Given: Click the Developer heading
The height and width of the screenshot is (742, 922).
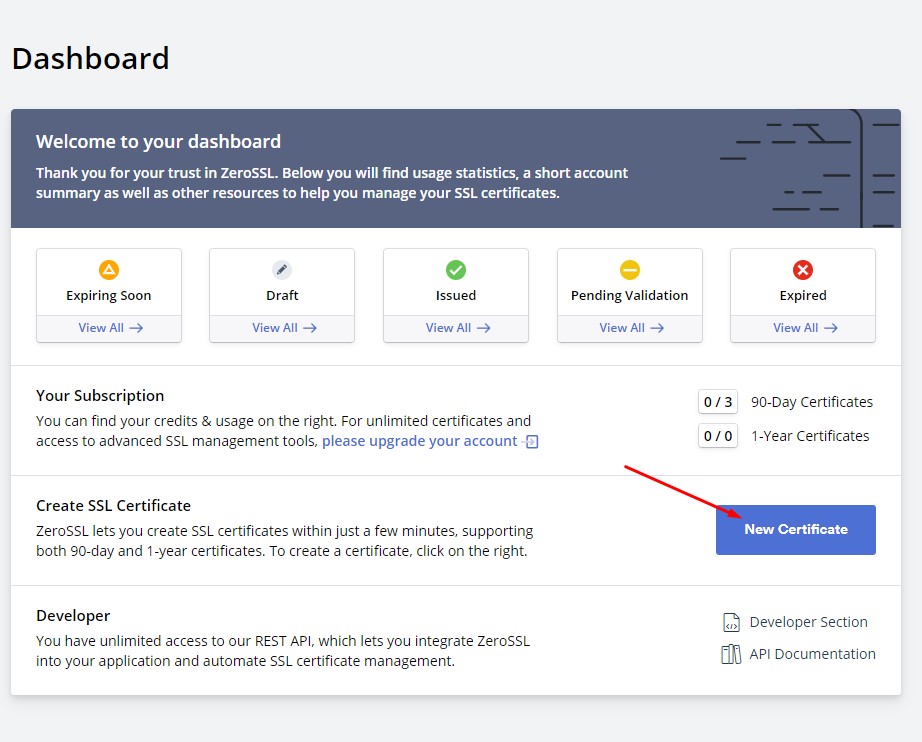Looking at the screenshot, I should coord(73,616).
